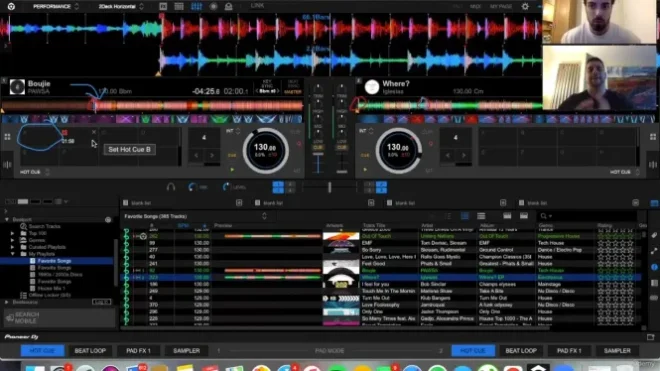
Task: Delete hot cue A with X
Action: coord(94,132)
